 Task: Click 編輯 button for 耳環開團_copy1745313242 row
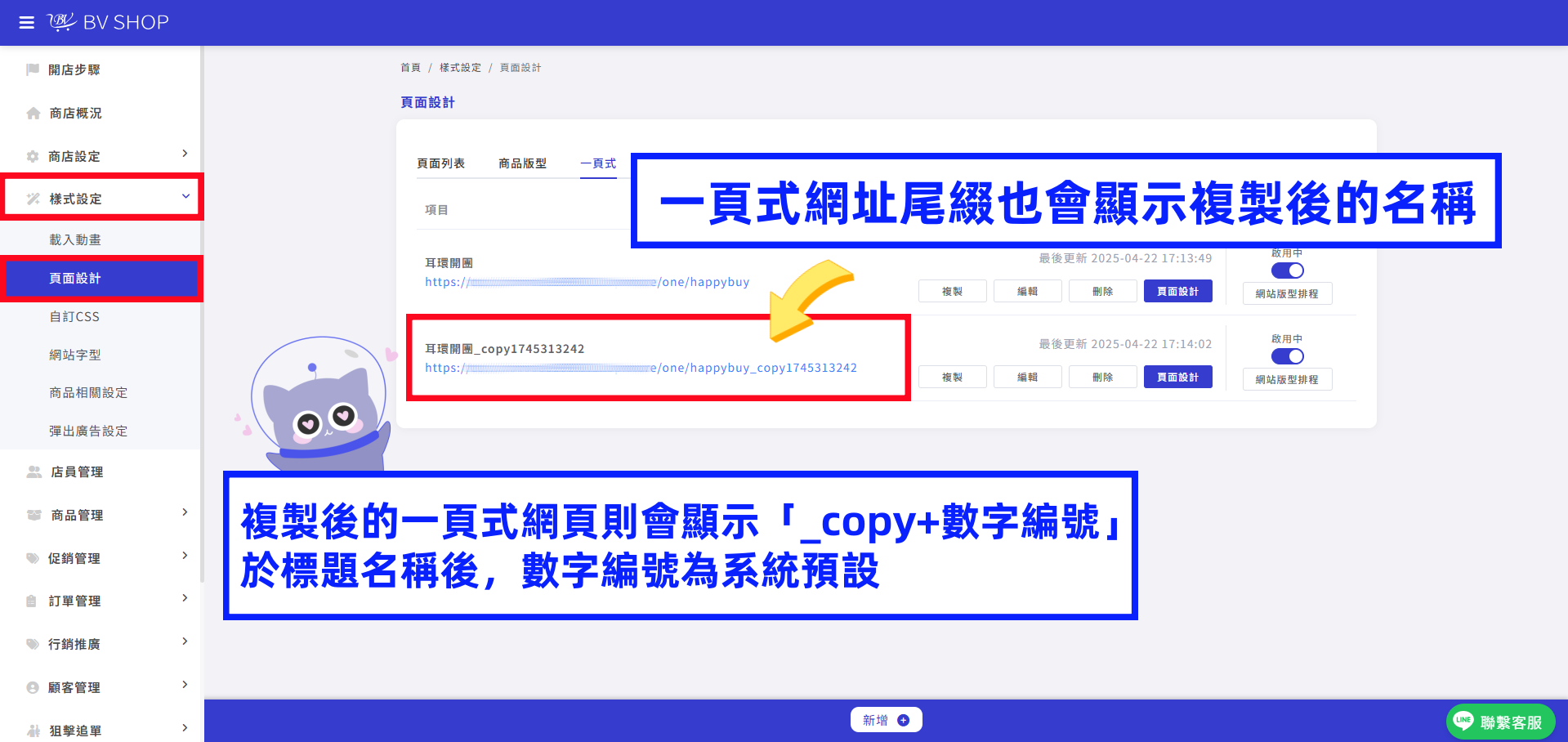pyautogui.click(x=1027, y=378)
